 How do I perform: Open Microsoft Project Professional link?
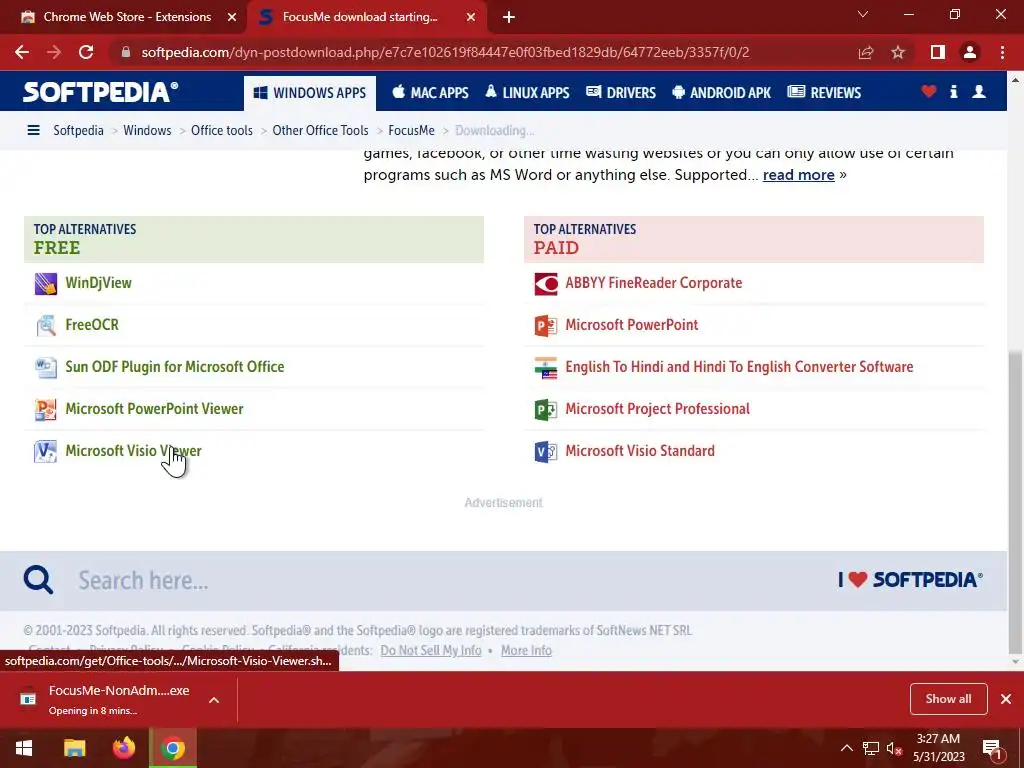click(x=658, y=409)
